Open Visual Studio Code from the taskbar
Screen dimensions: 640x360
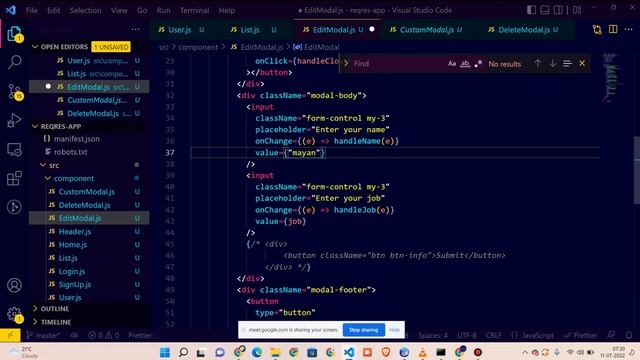(x=349, y=352)
